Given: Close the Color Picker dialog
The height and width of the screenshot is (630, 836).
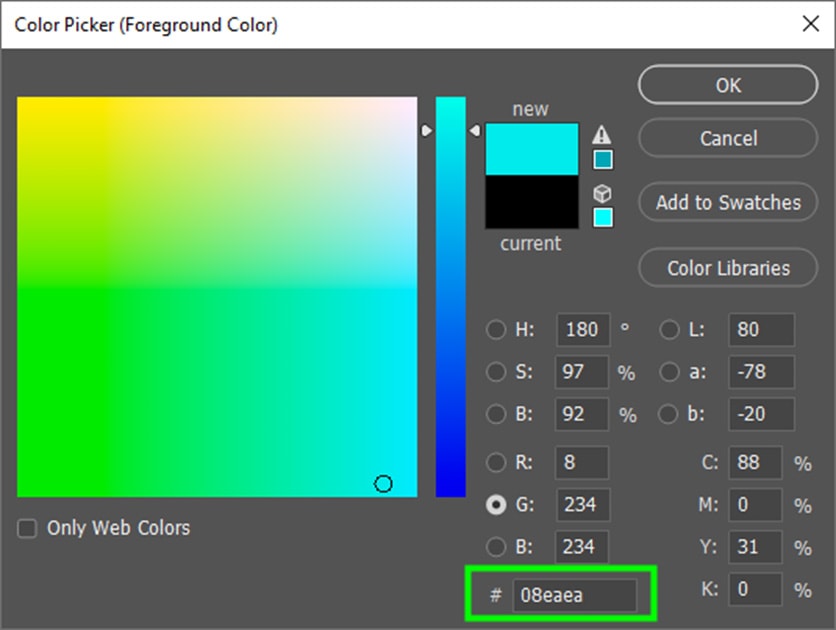Looking at the screenshot, I should pos(807,24).
